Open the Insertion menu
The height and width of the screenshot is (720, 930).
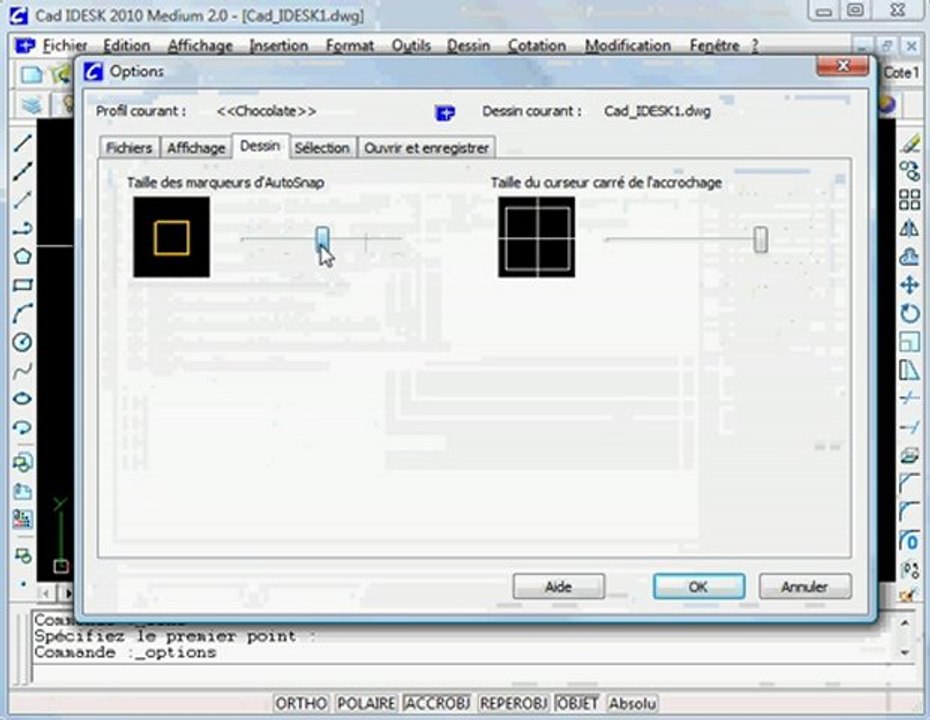tap(279, 46)
